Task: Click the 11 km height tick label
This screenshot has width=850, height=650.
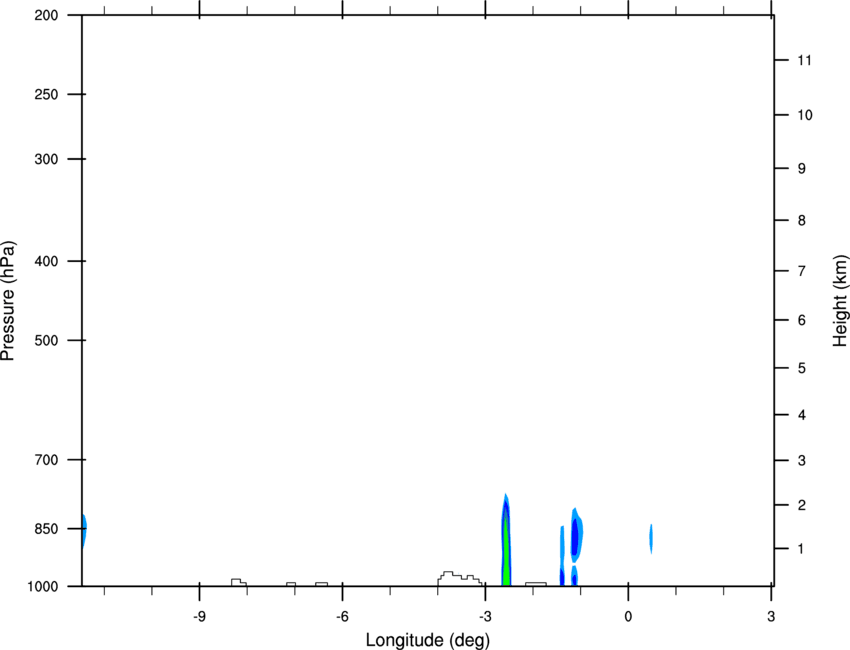Action: coord(804,60)
